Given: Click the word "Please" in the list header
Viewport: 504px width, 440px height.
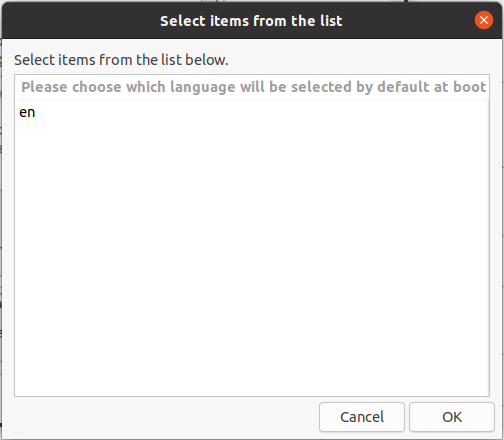Looking at the screenshot, I should pyautogui.click(x=44, y=87).
